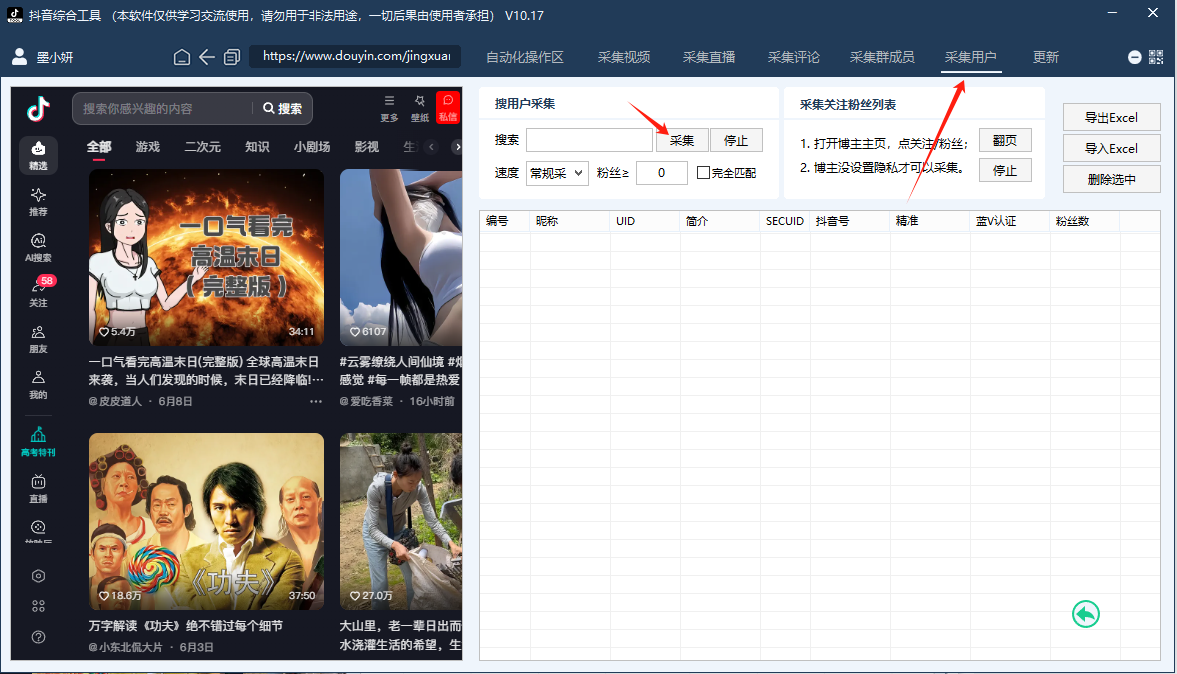Click the Douyin 搜索 magnifier button
This screenshot has height=674, width=1177.
point(282,109)
